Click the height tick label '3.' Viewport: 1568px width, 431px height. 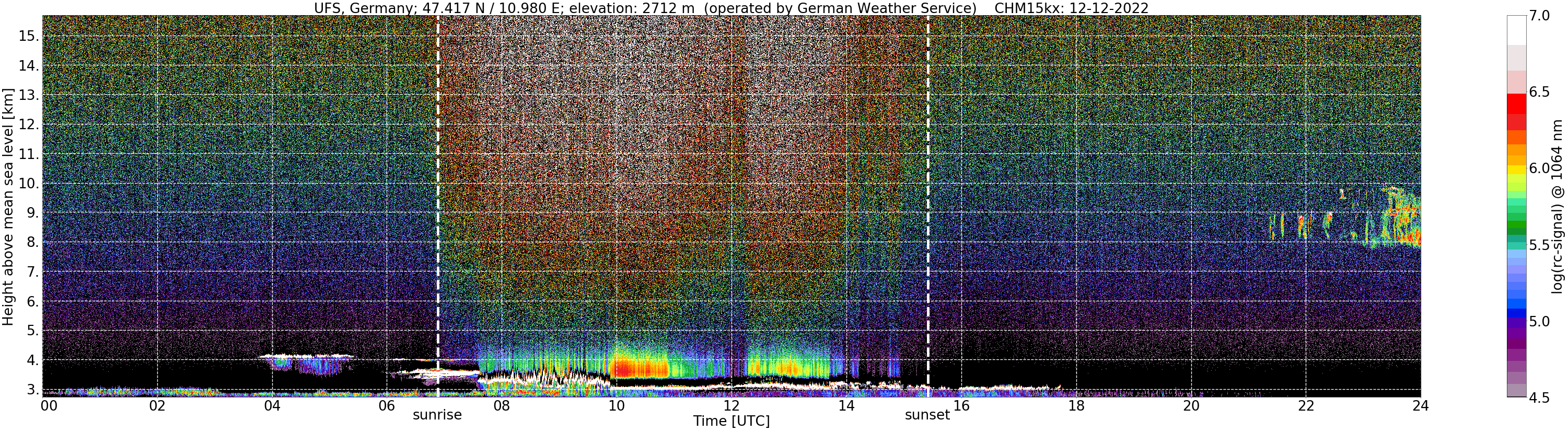coord(32,390)
